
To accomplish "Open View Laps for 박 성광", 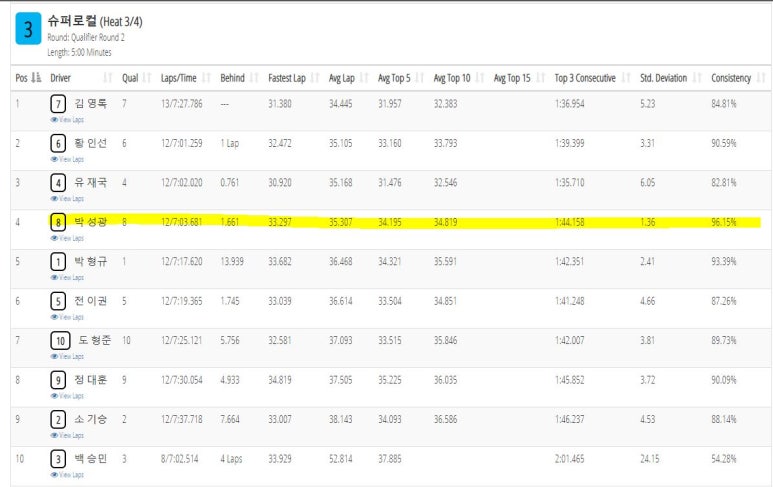I will tap(67, 238).
